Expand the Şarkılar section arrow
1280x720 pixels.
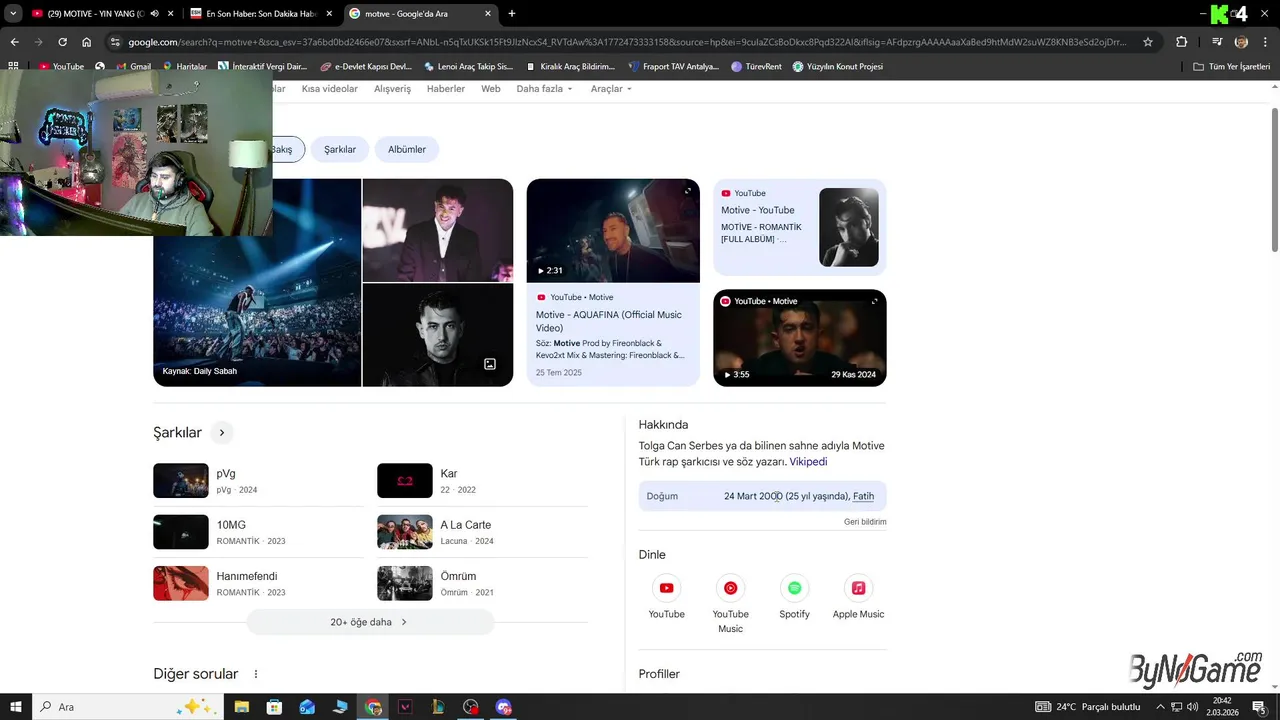222,433
